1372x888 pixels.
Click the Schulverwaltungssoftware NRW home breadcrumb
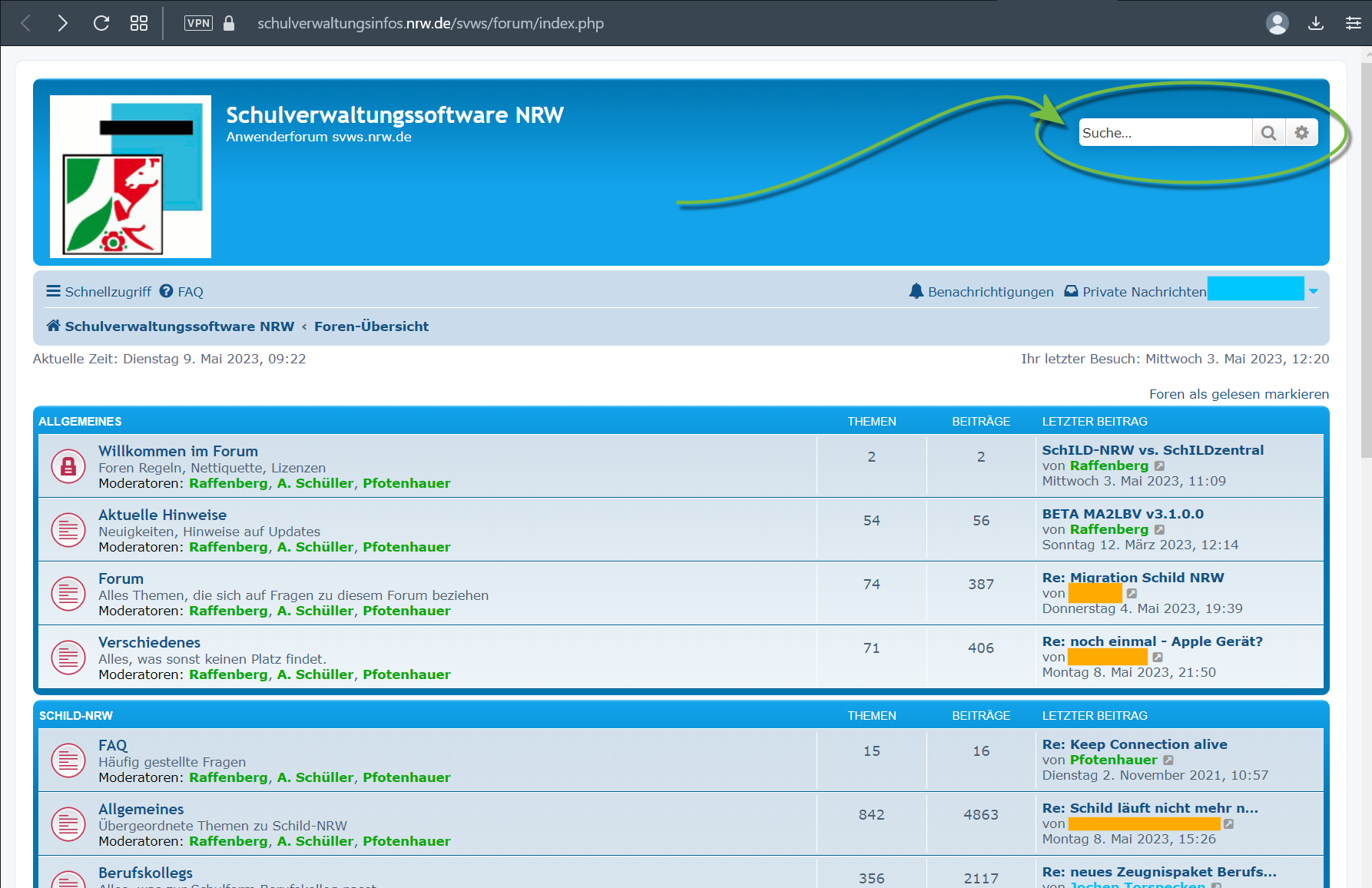(171, 326)
